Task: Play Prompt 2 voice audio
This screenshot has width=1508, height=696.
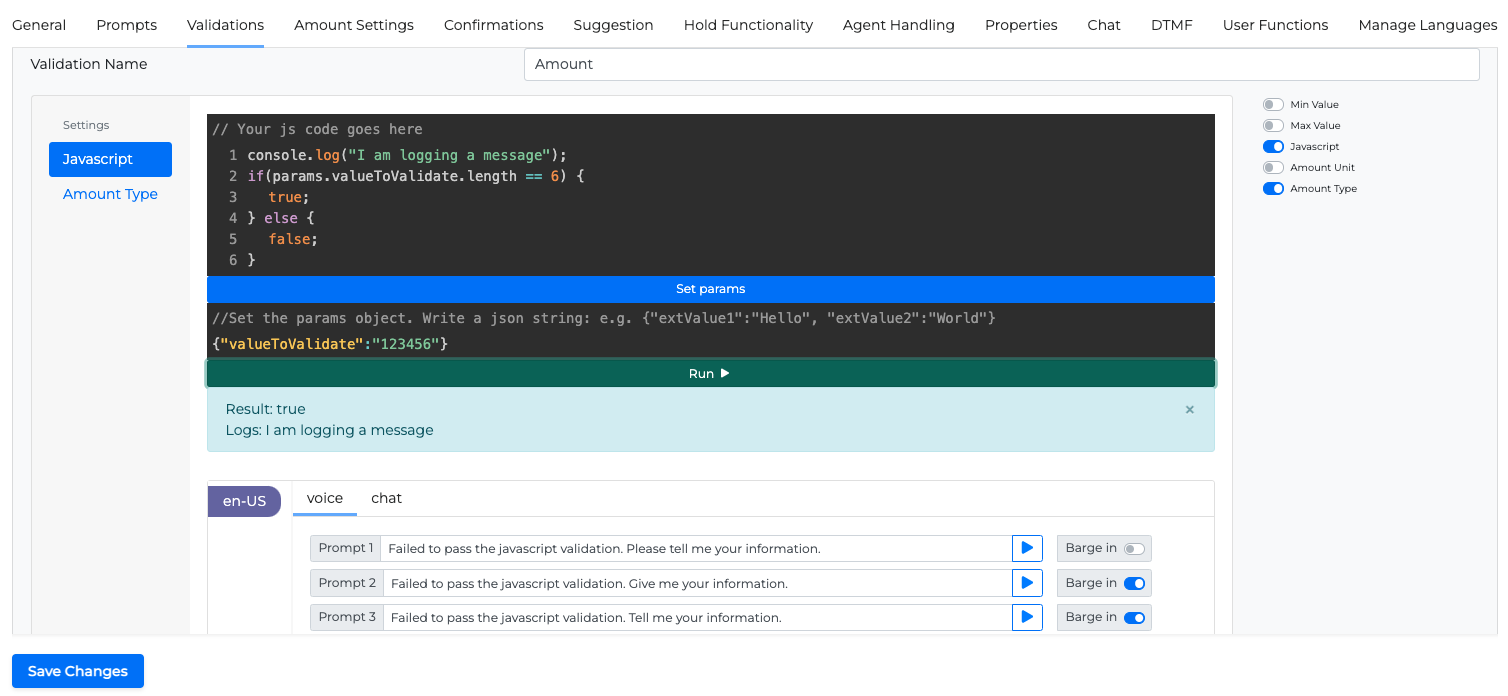Action: tap(1027, 583)
